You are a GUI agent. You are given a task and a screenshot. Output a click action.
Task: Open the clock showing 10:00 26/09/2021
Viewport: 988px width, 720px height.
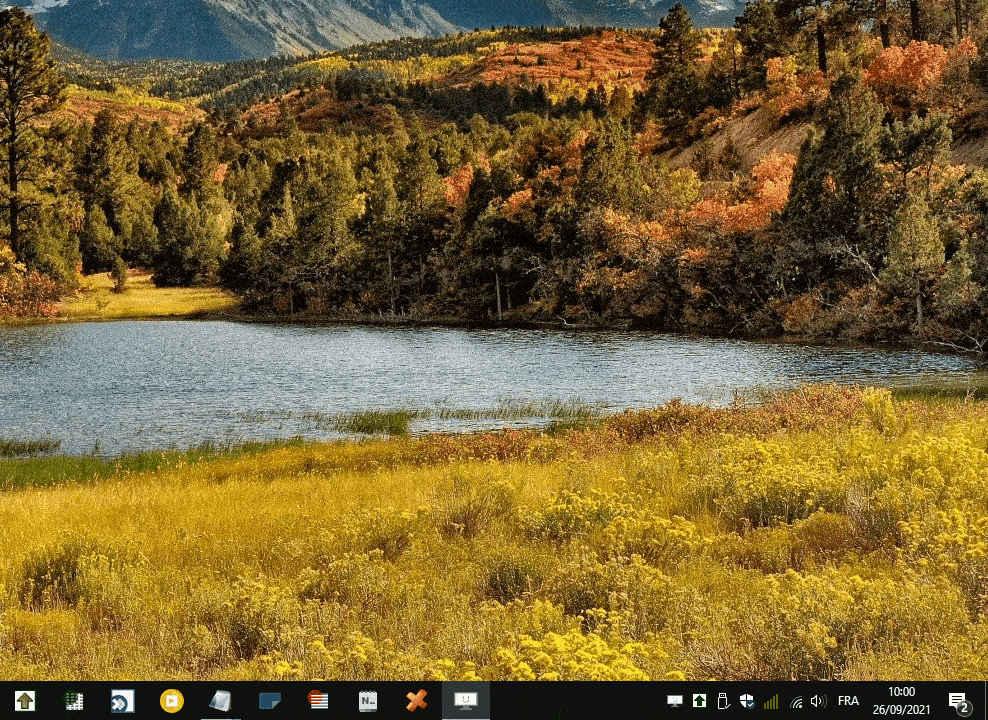click(x=901, y=700)
